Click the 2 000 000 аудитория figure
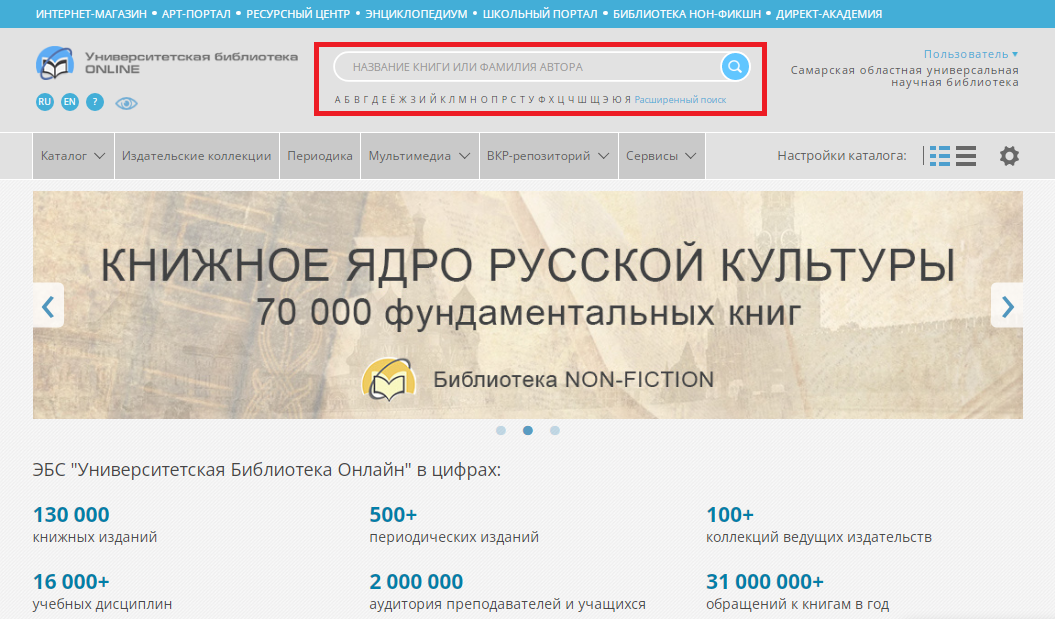 click(507, 592)
